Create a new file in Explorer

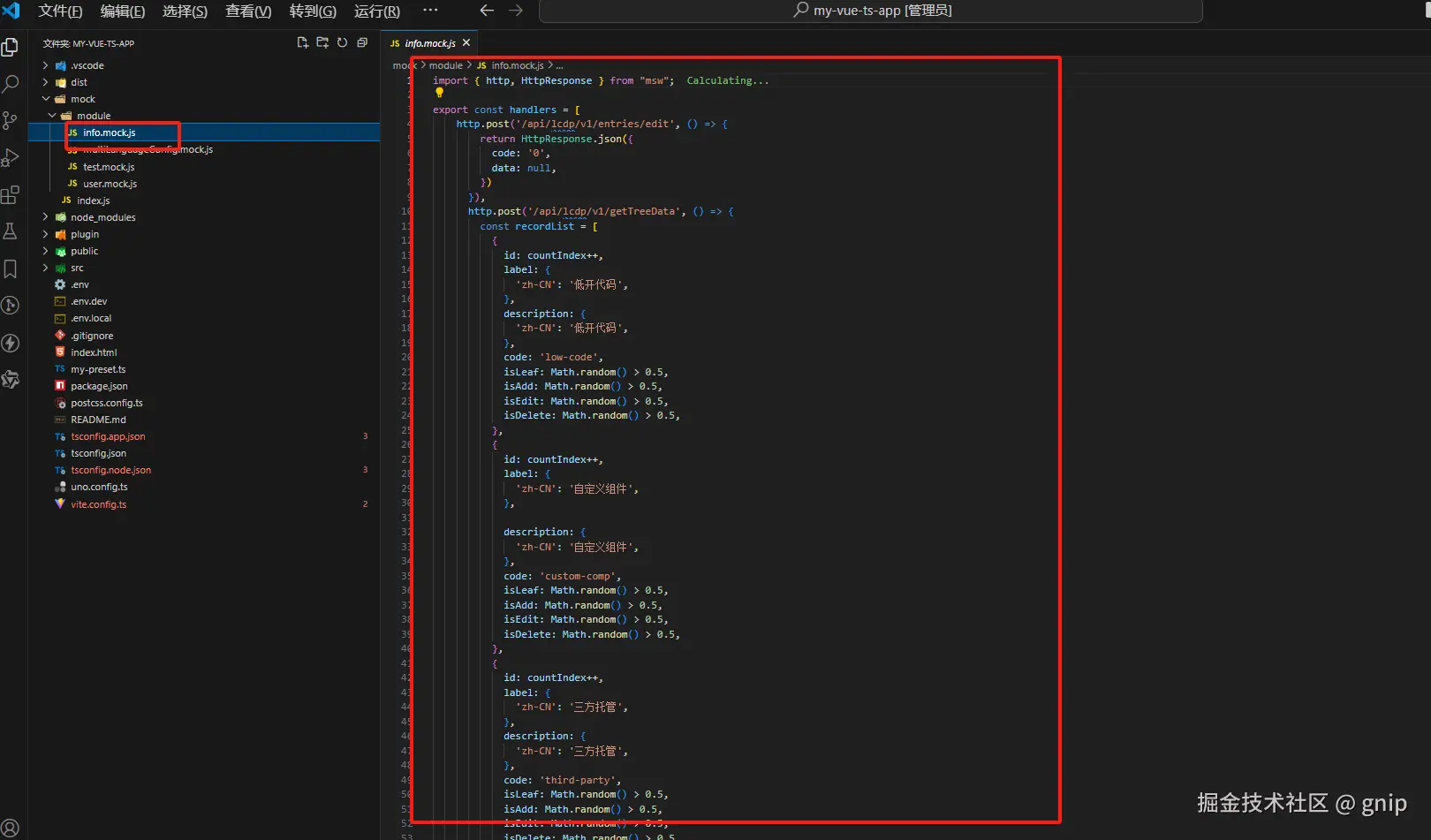click(x=302, y=42)
